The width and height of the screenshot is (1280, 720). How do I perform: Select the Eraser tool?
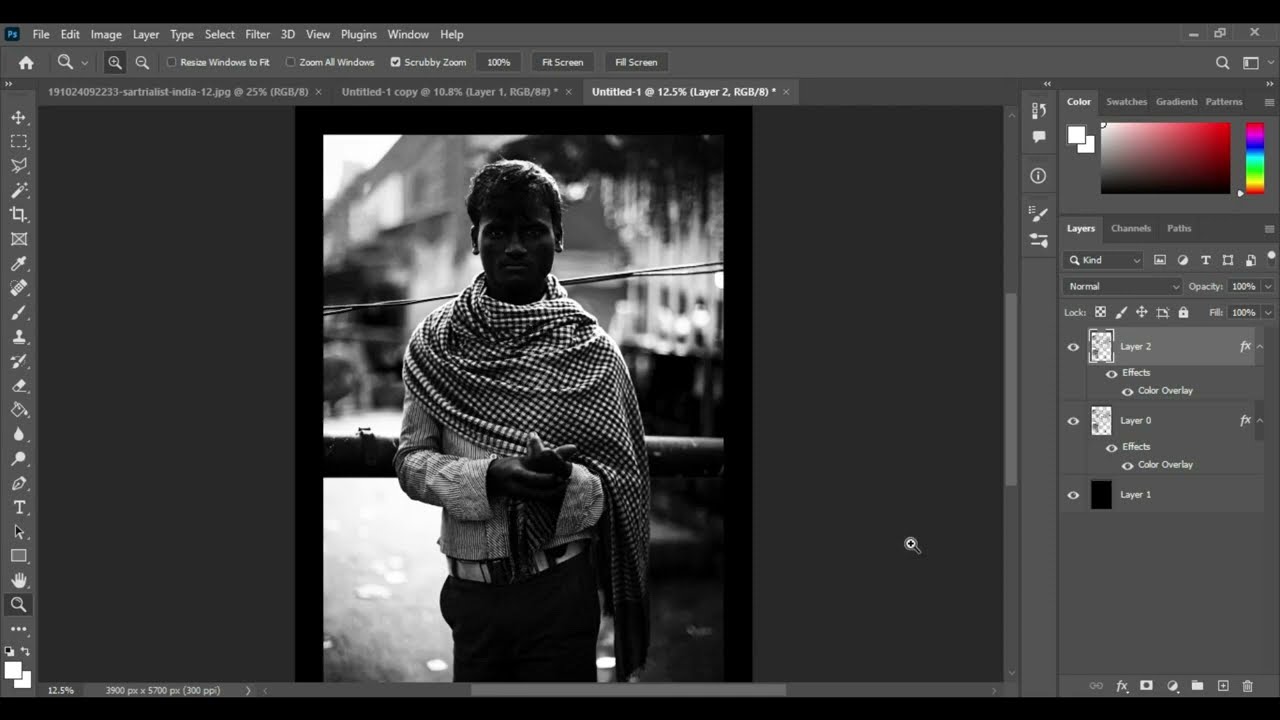click(19, 386)
